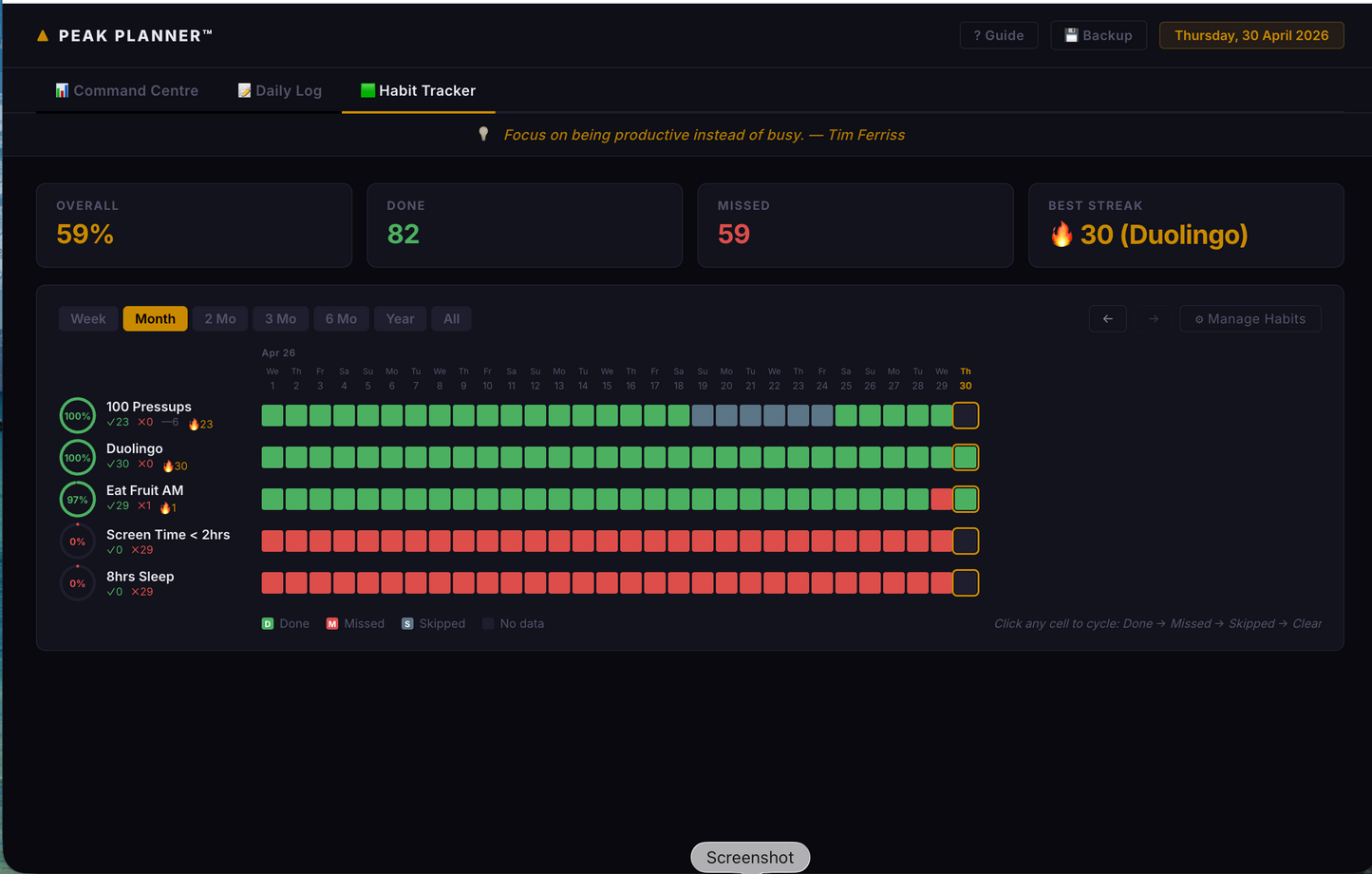Click the 8hrs Sleep 0% progress ring

tap(78, 583)
